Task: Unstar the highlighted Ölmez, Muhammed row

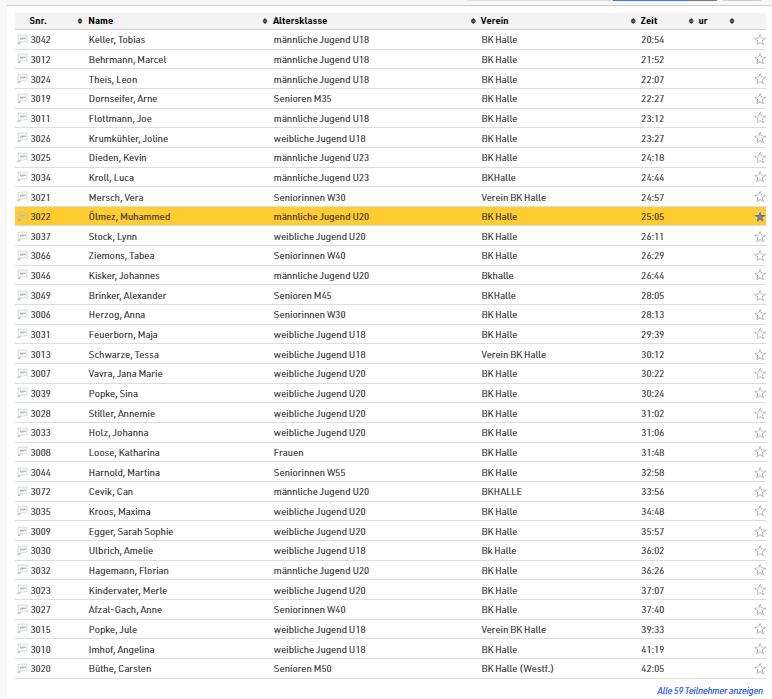Action: point(760,217)
